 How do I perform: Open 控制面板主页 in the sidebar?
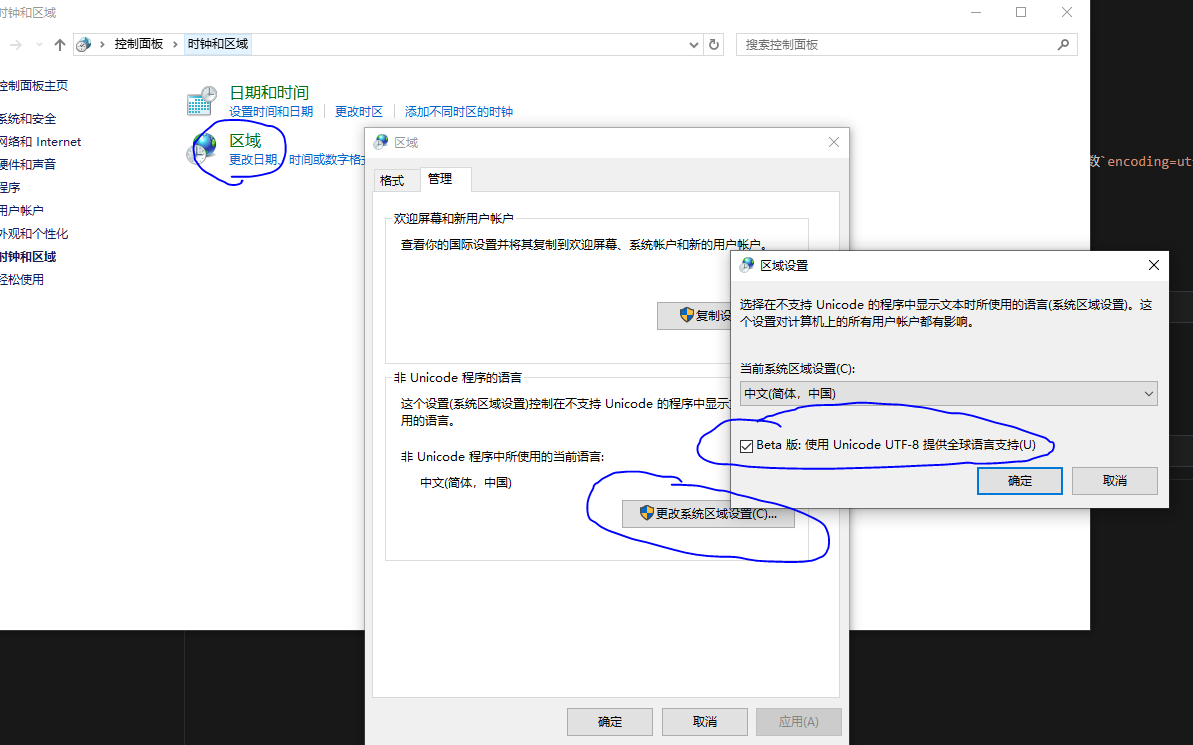33,86
